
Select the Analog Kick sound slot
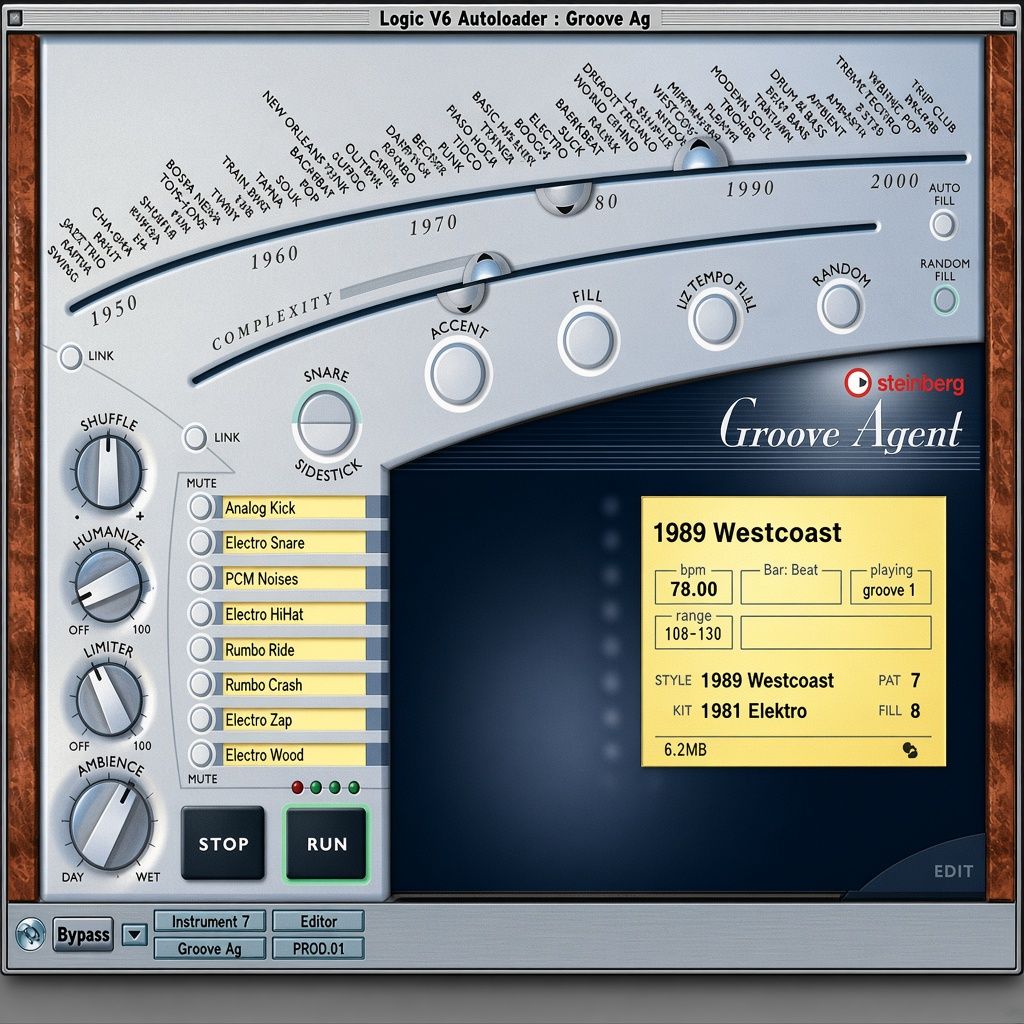tap(294, 507)
